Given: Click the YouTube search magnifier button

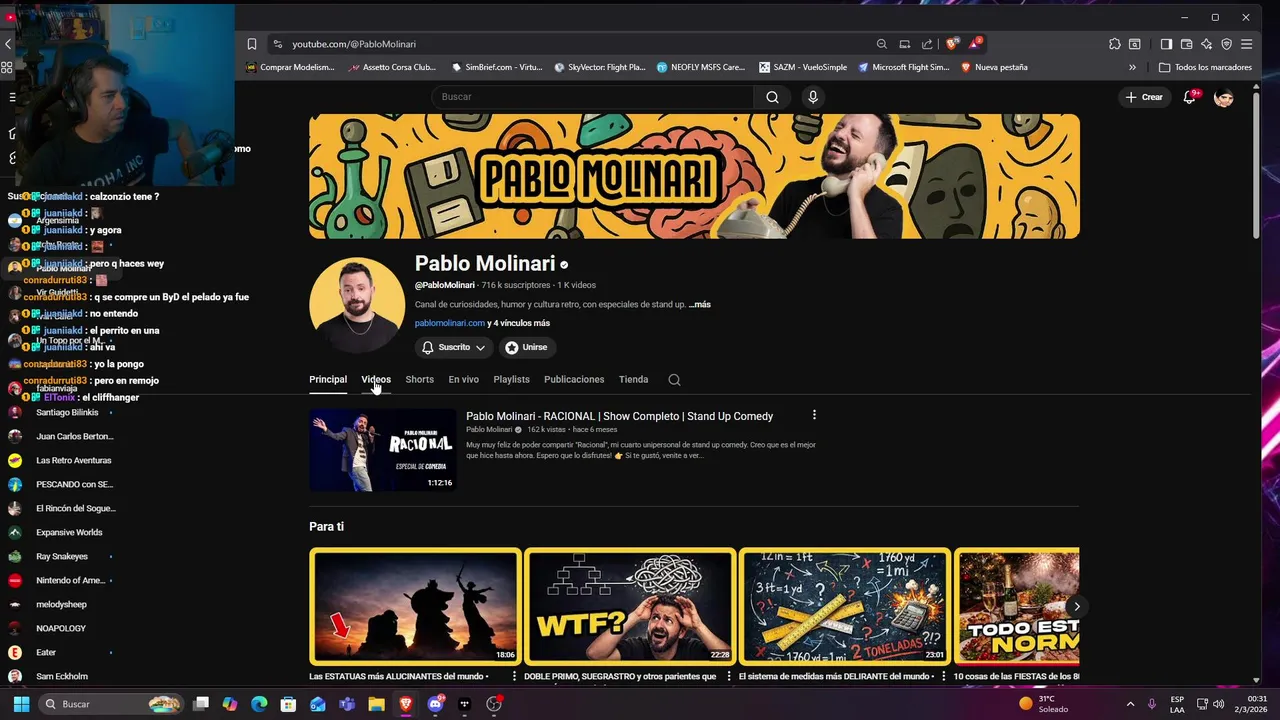Looking at the screenshot, I should (772, 97).
